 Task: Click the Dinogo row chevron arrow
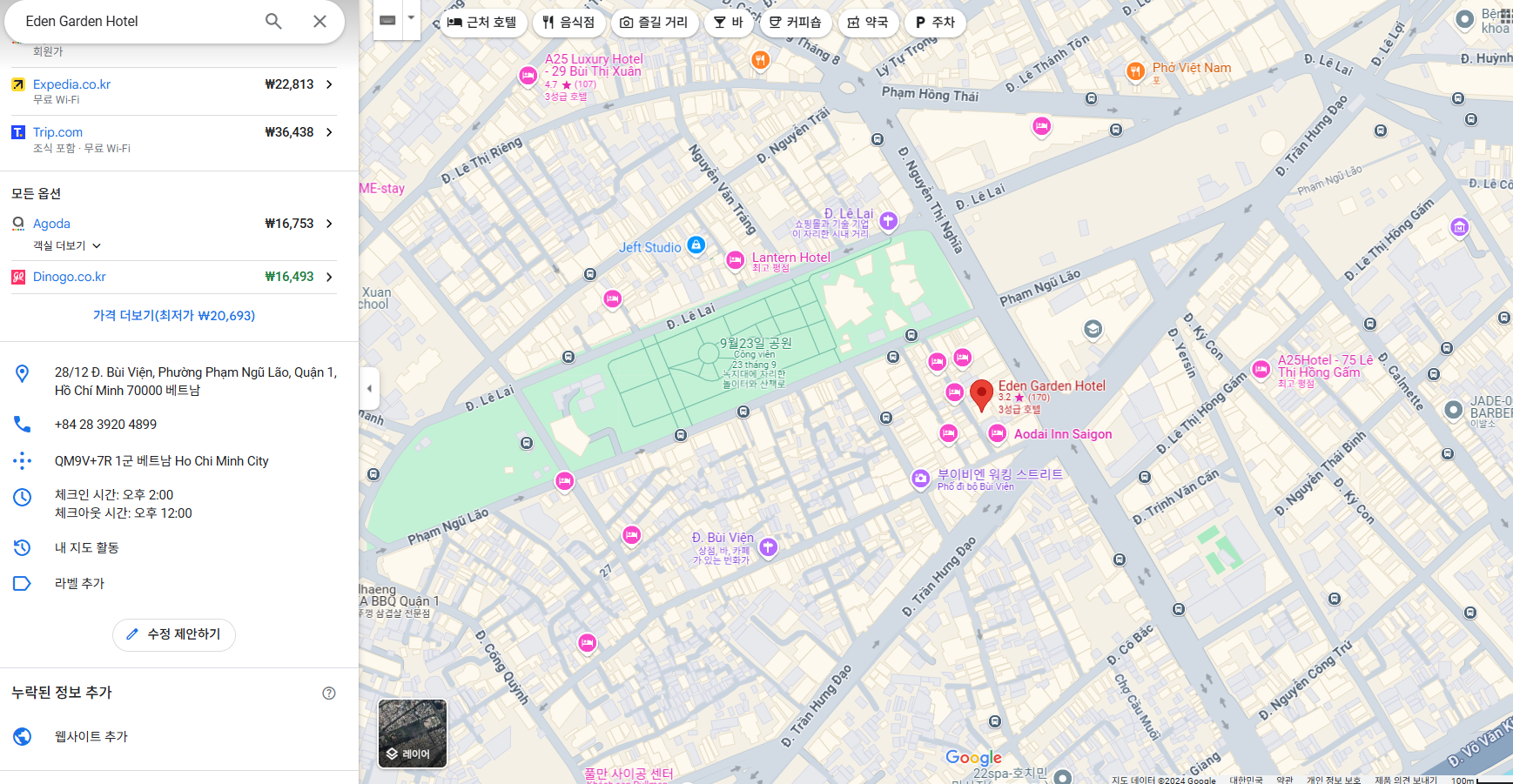(x=329, y=277)
